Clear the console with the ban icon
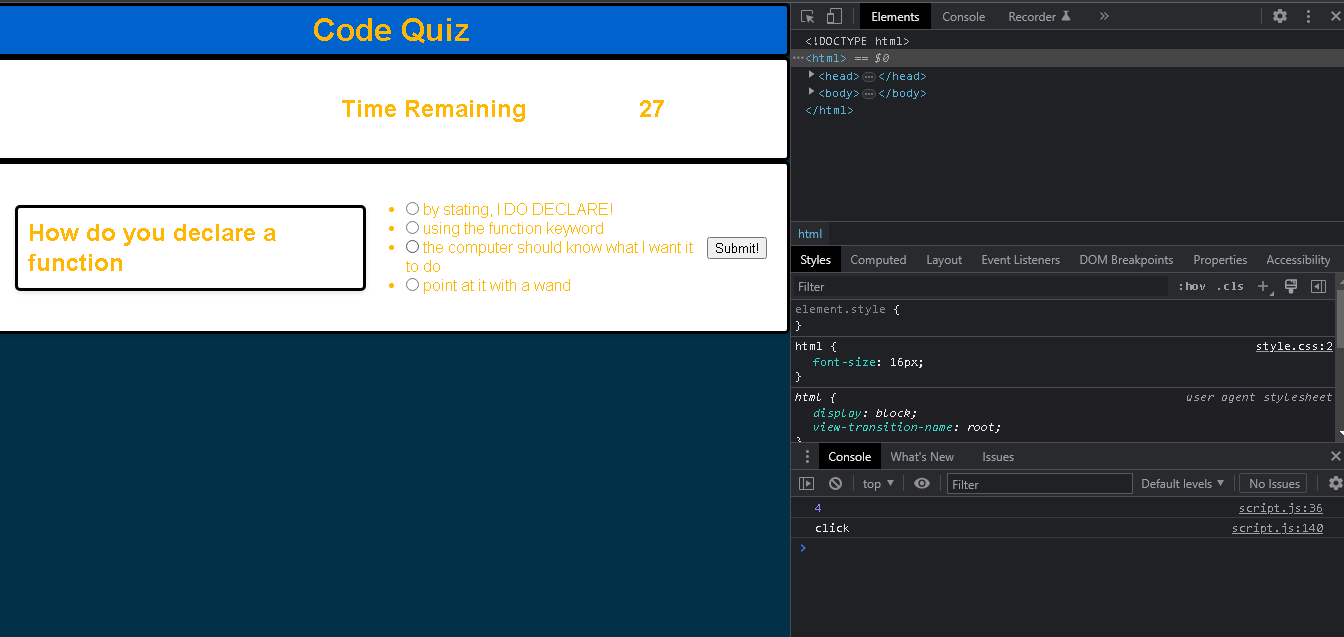 (x=835, y=483)
